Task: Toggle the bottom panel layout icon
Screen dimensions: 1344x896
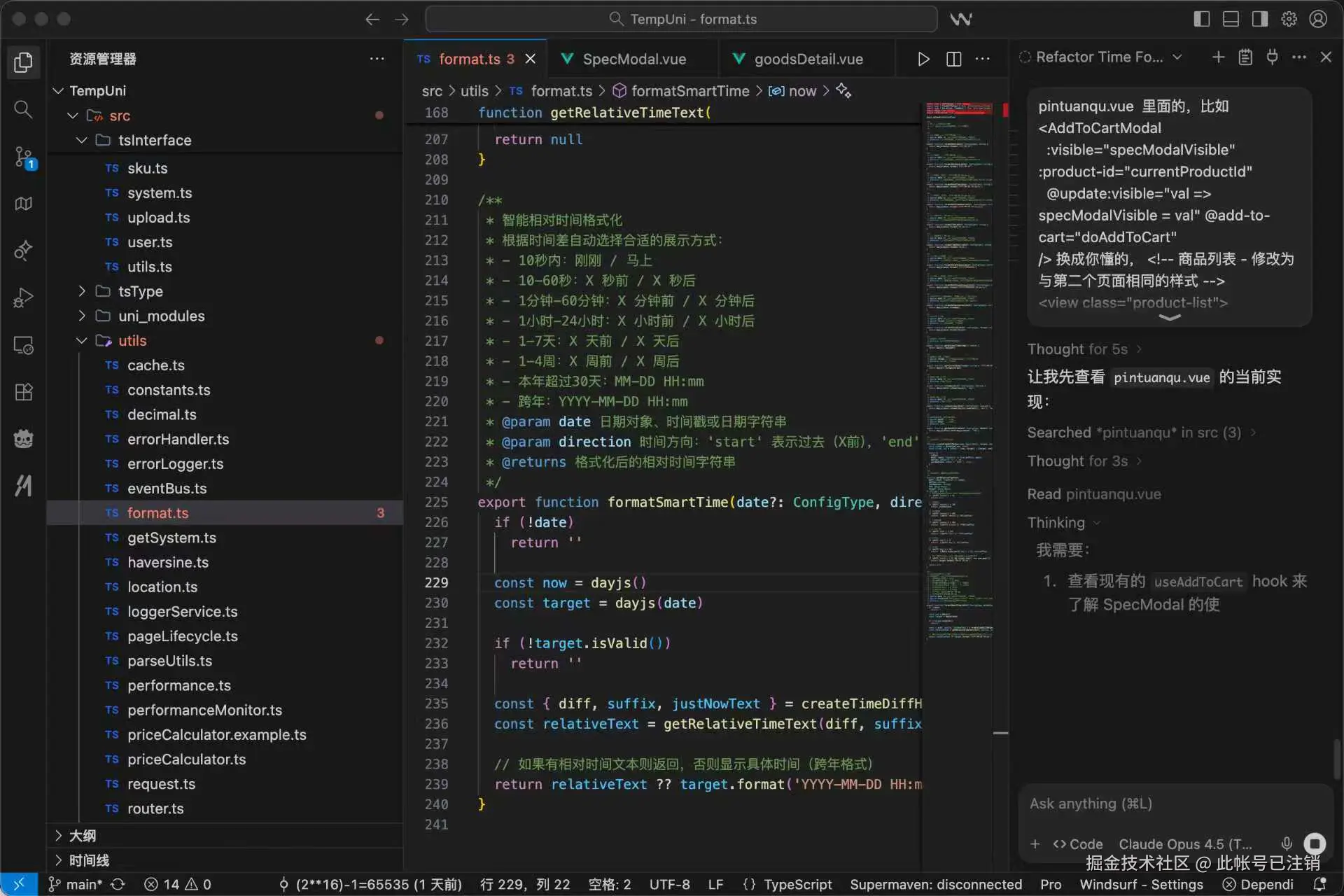Action: (x=1231, y=19)
